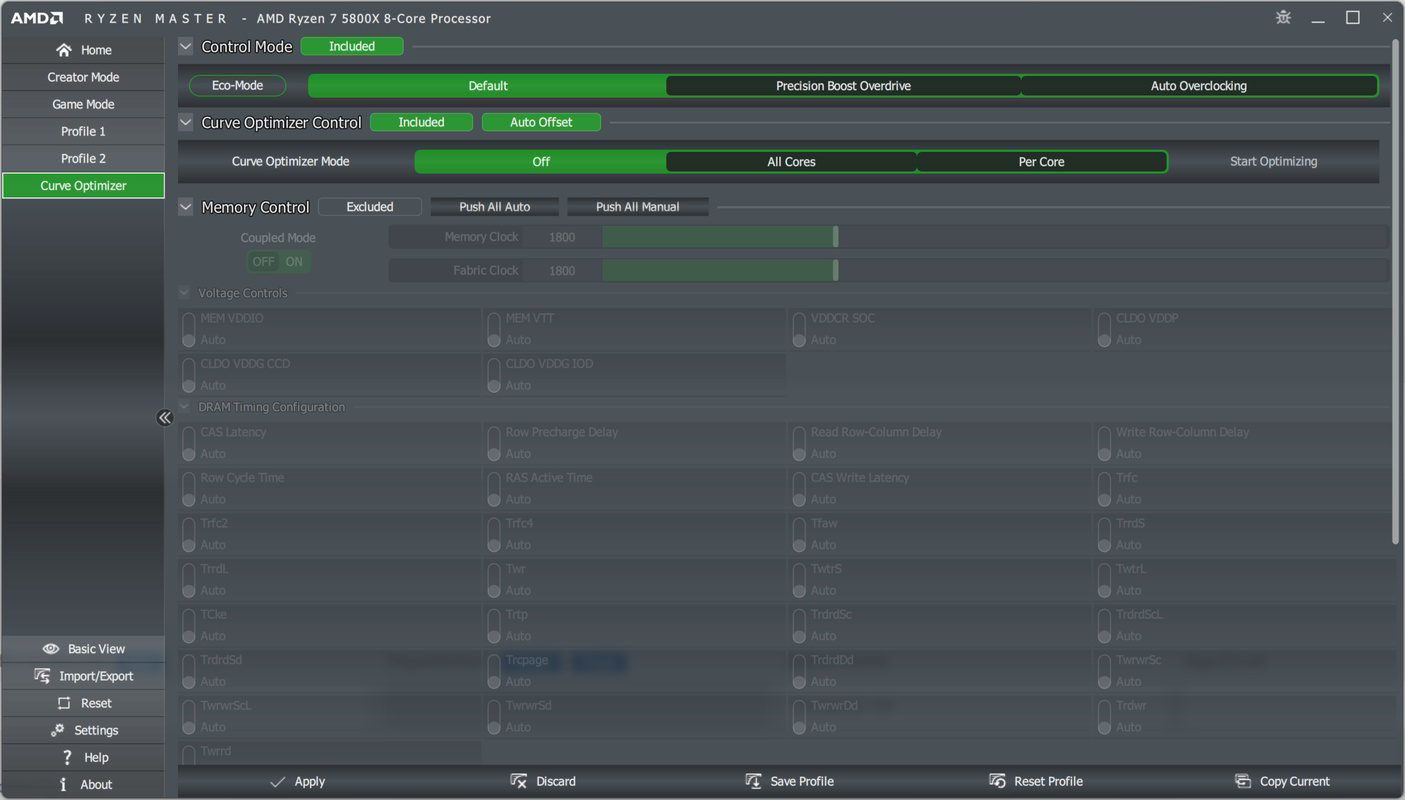Click Memory Clock 1800 value field
The height and width of the screenshot is (800, 1405).
pyautogui.click(x=562, y=237)
